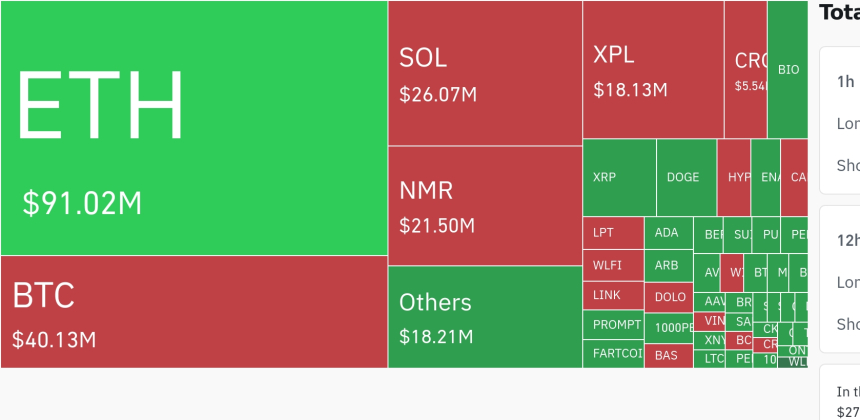The height and width of the screenshot is (420, 860).
Task: Click the XPL $18.13M tile
Action: (653, 70)
